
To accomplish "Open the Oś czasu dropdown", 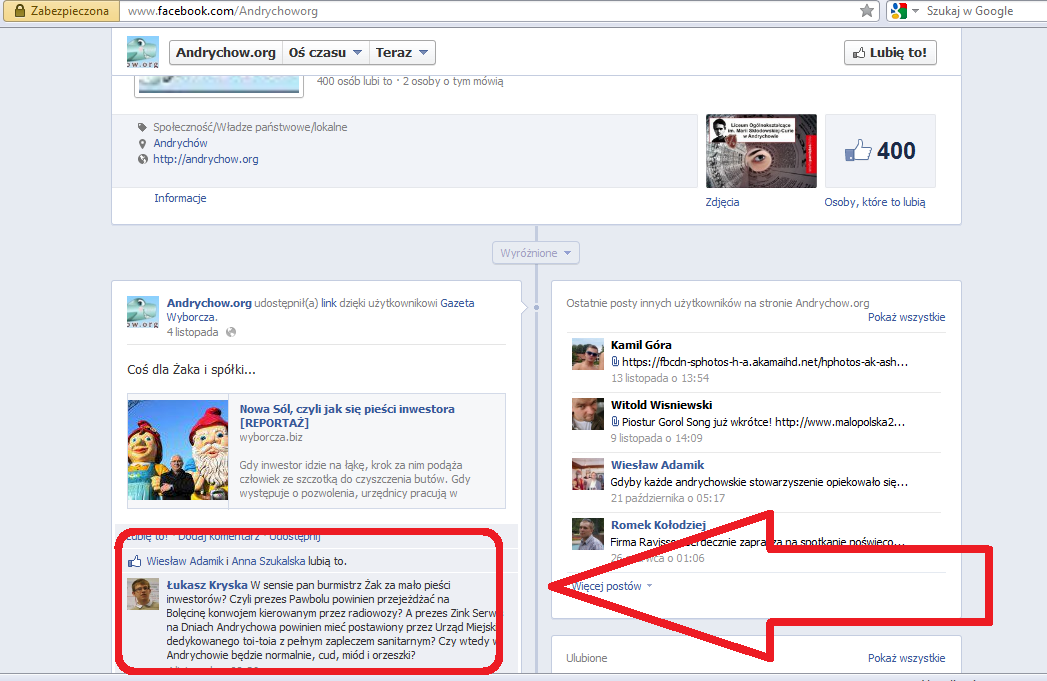I will [325, 53].
